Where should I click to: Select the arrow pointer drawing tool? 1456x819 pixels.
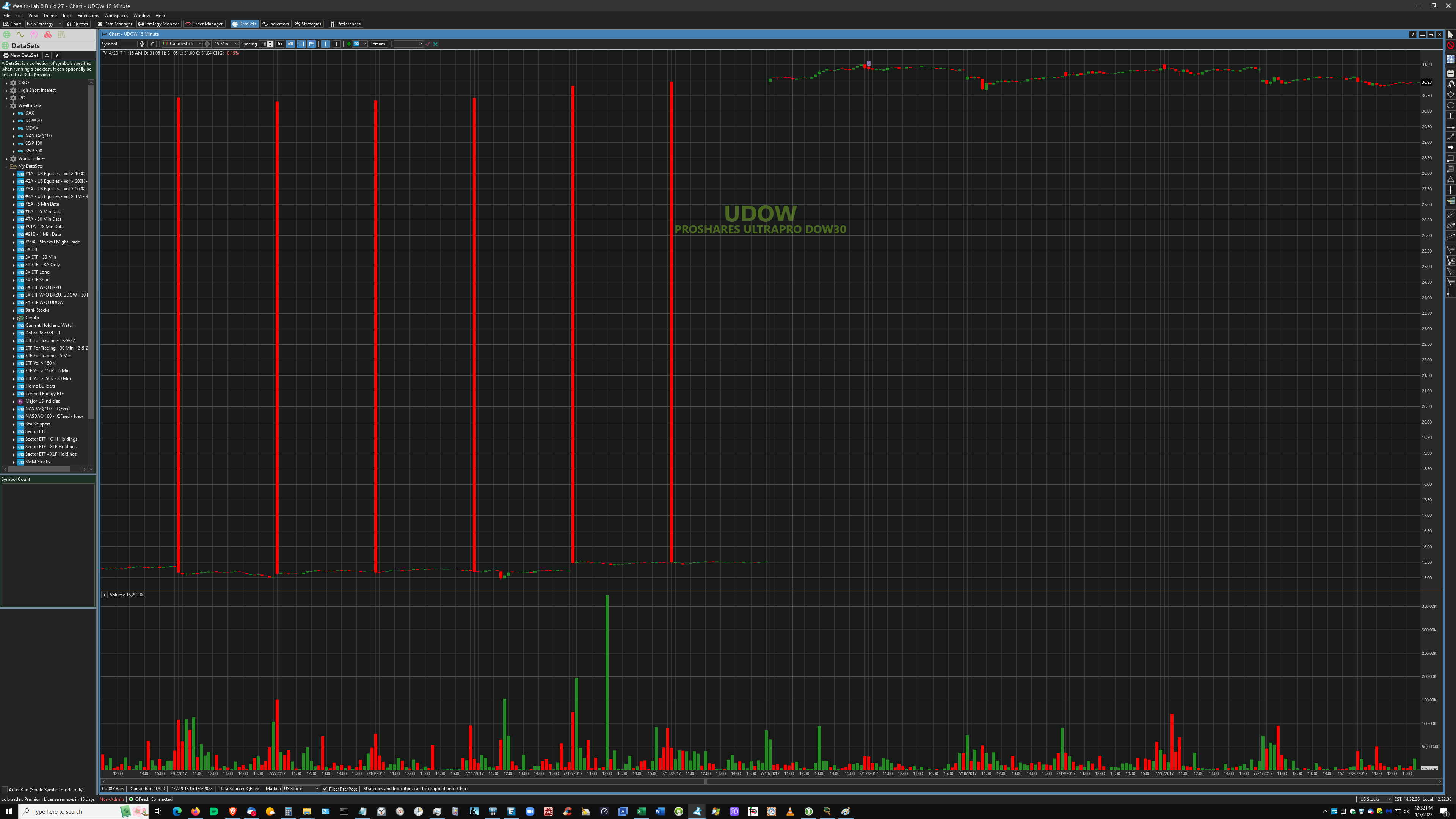pyautogui.click(x=1450, y=35)
